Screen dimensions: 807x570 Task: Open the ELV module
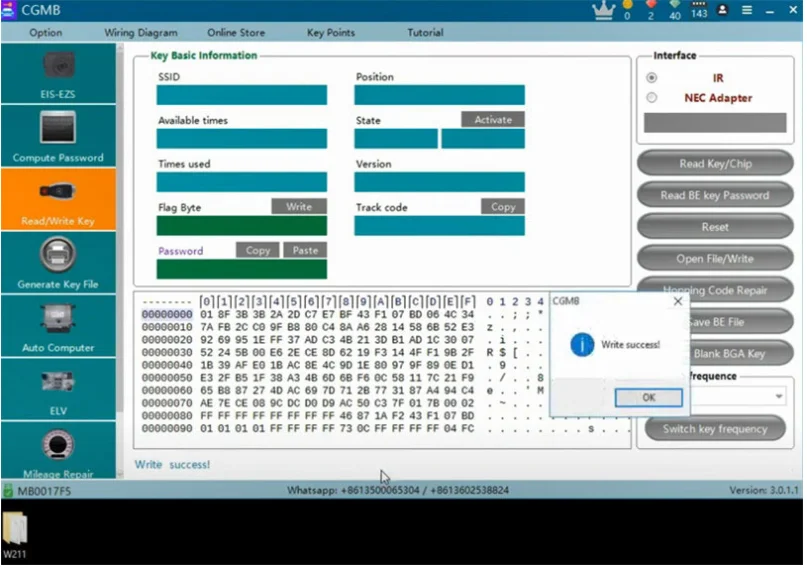58,389
